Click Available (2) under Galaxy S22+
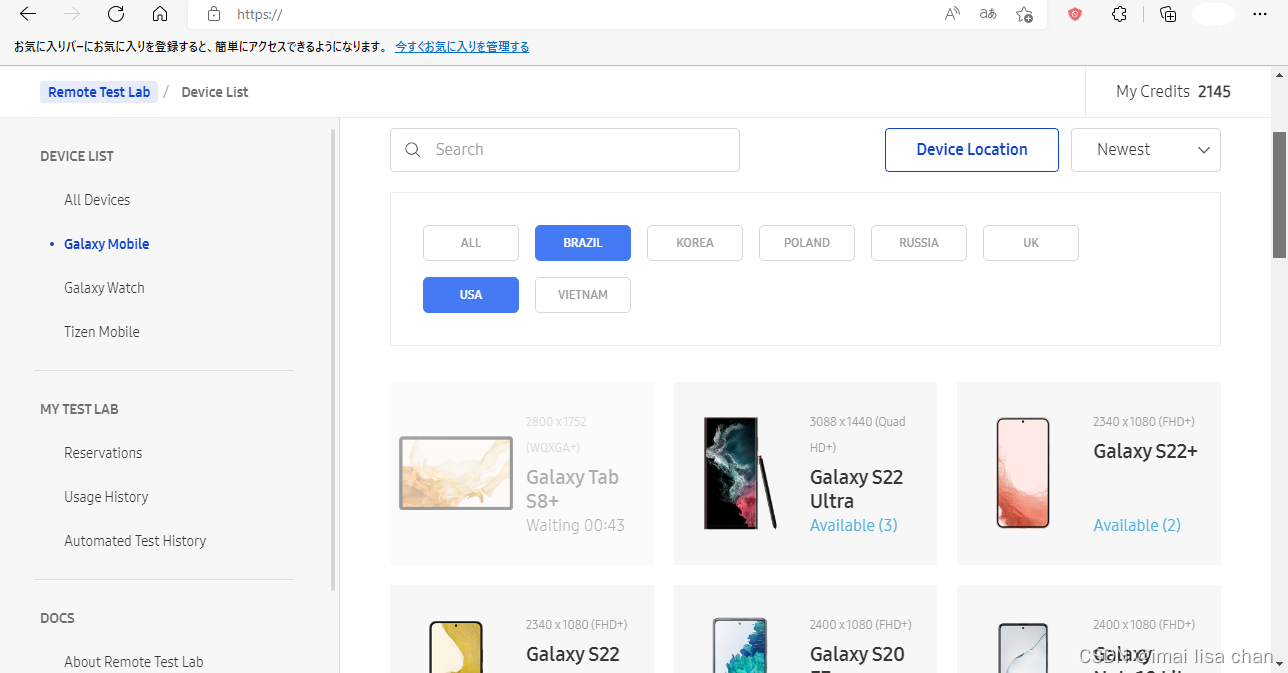Screen dimensions: 1288x673 [x=1137, y=525]
